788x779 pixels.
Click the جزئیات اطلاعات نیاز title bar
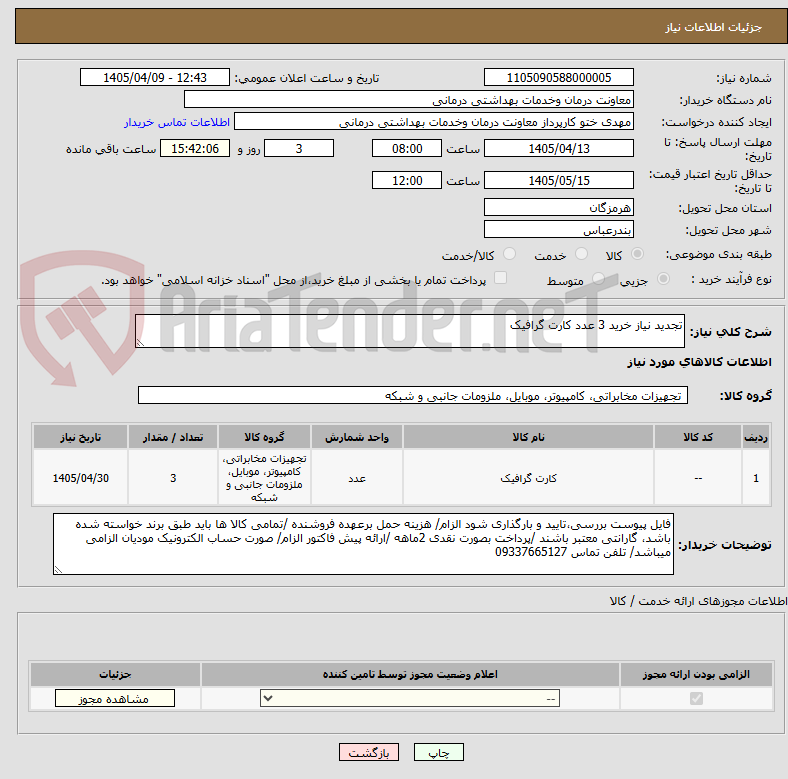pyautogui.click(x=401, y=26)
